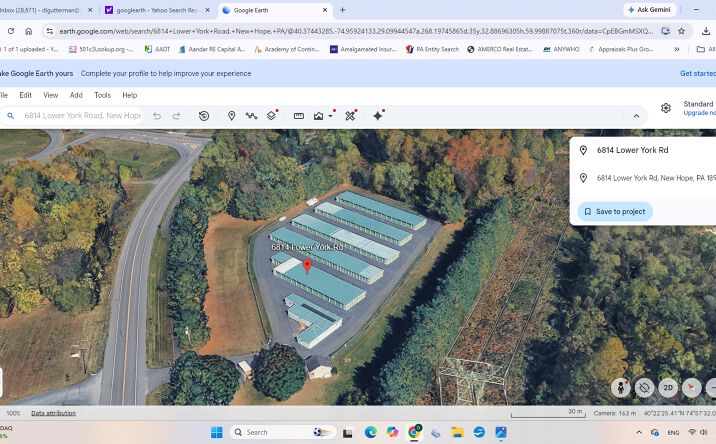Open the crossed design tools icon

point(350,116)
